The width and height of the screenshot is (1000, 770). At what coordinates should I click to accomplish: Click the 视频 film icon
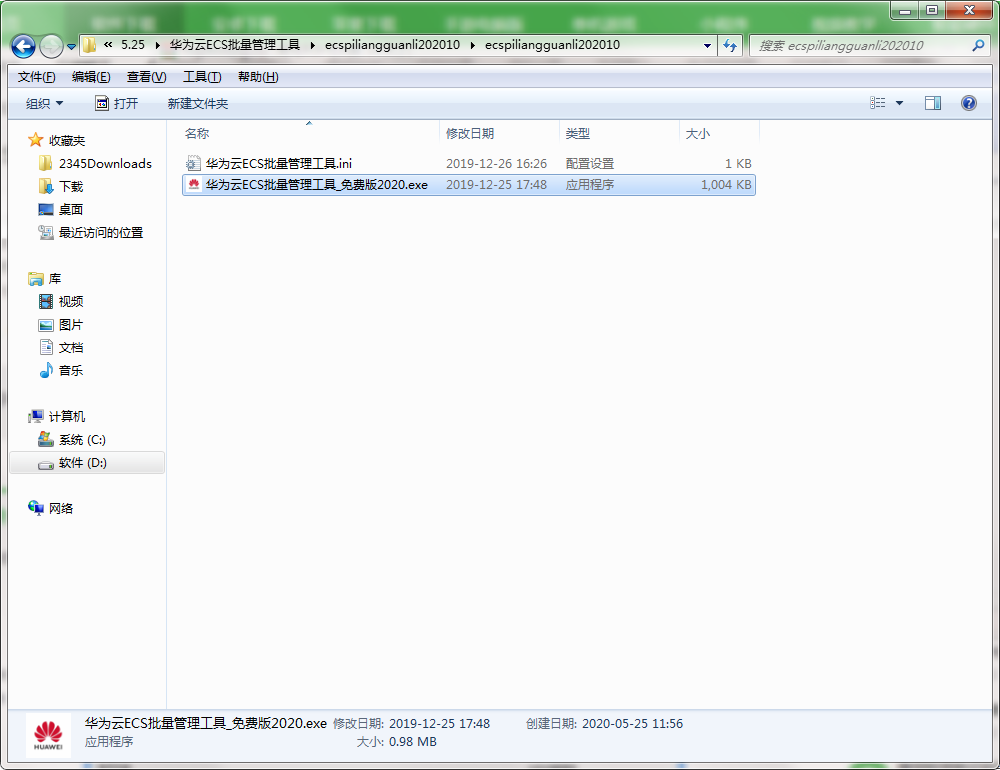pos(46,301)
